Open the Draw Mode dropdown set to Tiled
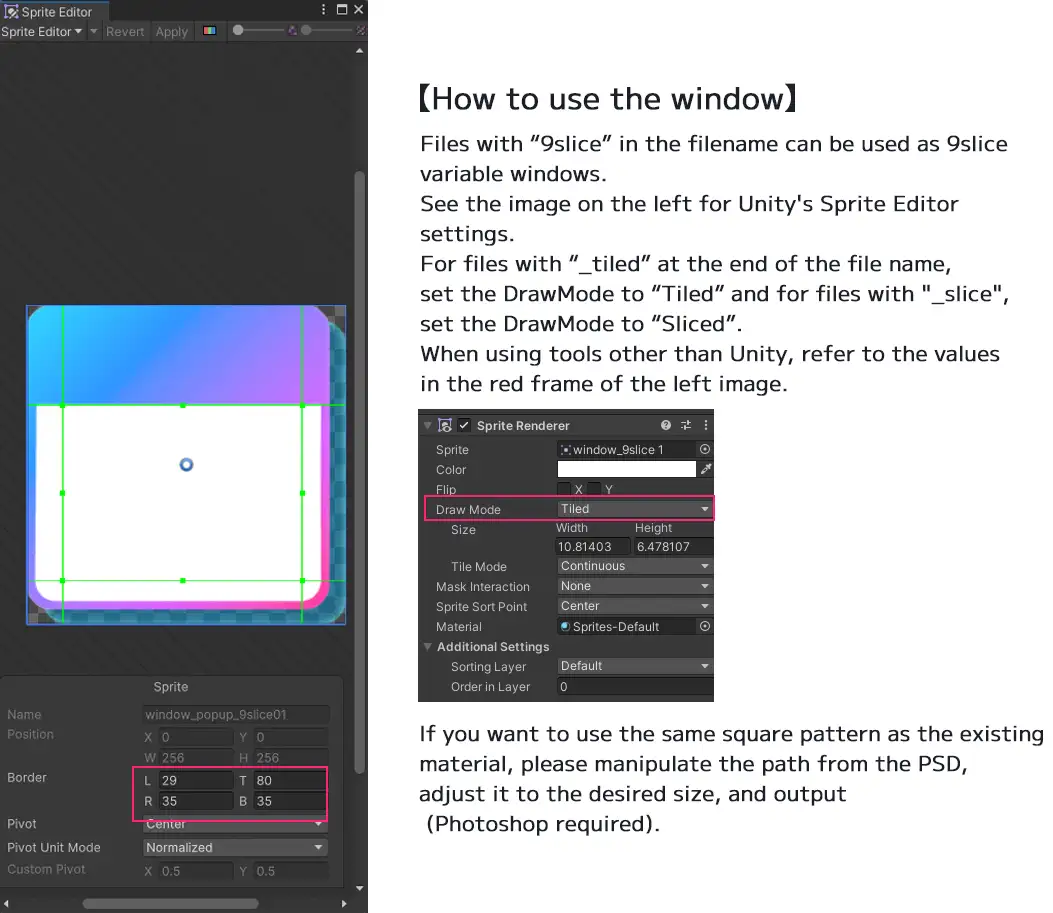 [x=634, y=509]
